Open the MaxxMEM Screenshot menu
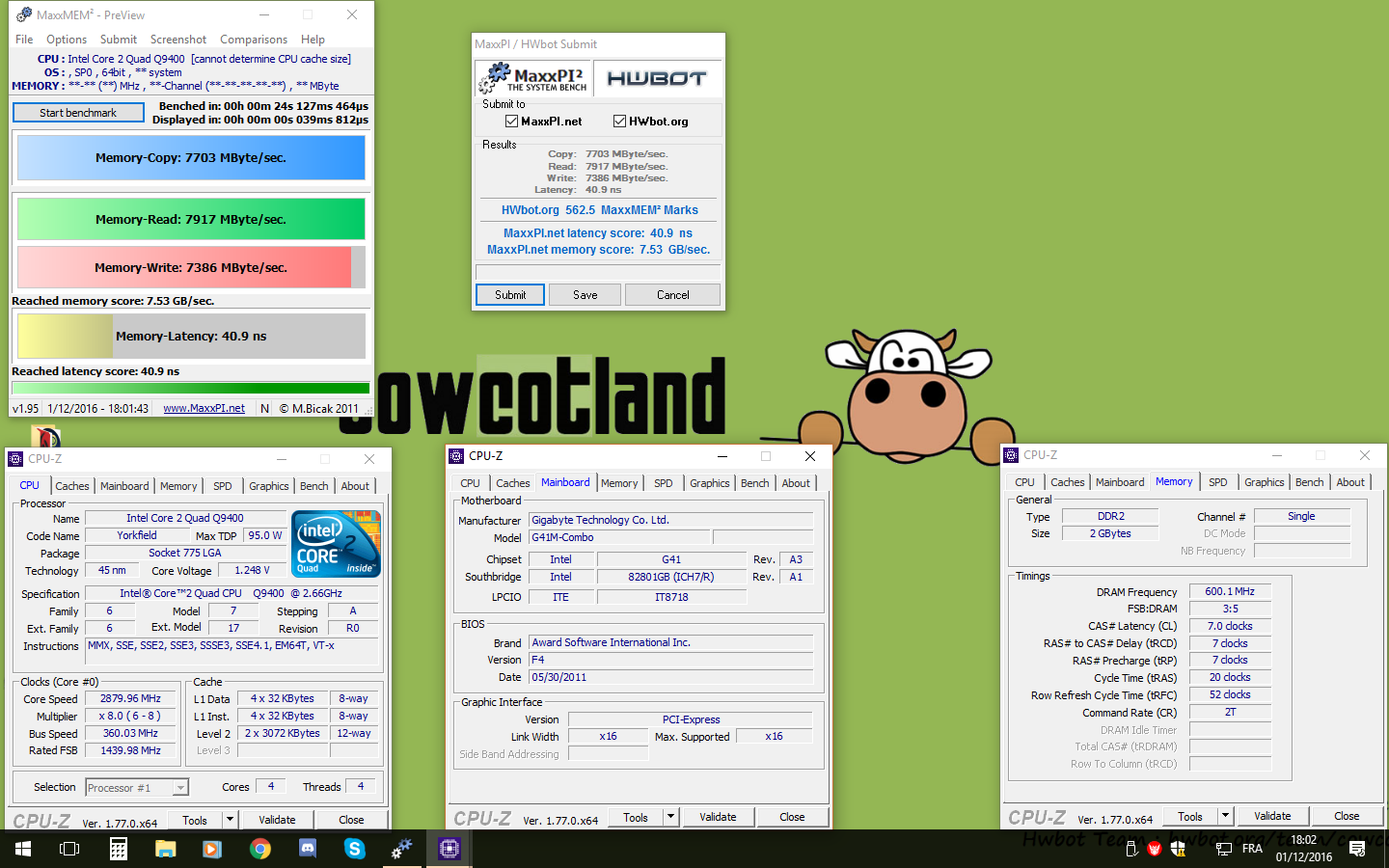 (178, 40)
